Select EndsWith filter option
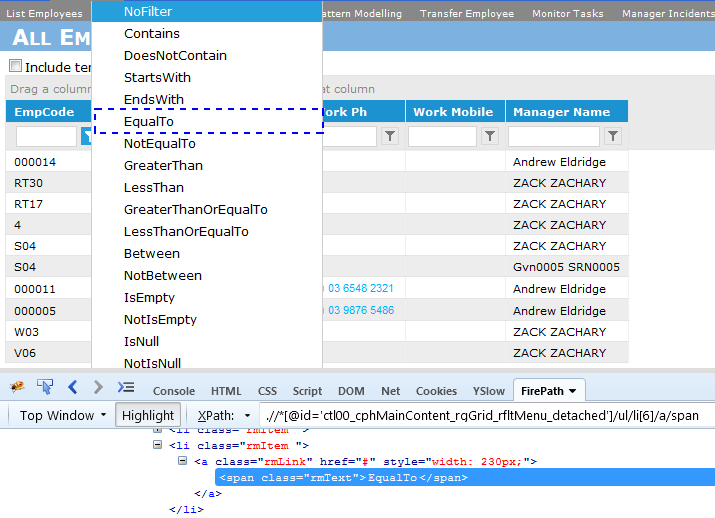 pyautogui.click(x=207, y=99)
